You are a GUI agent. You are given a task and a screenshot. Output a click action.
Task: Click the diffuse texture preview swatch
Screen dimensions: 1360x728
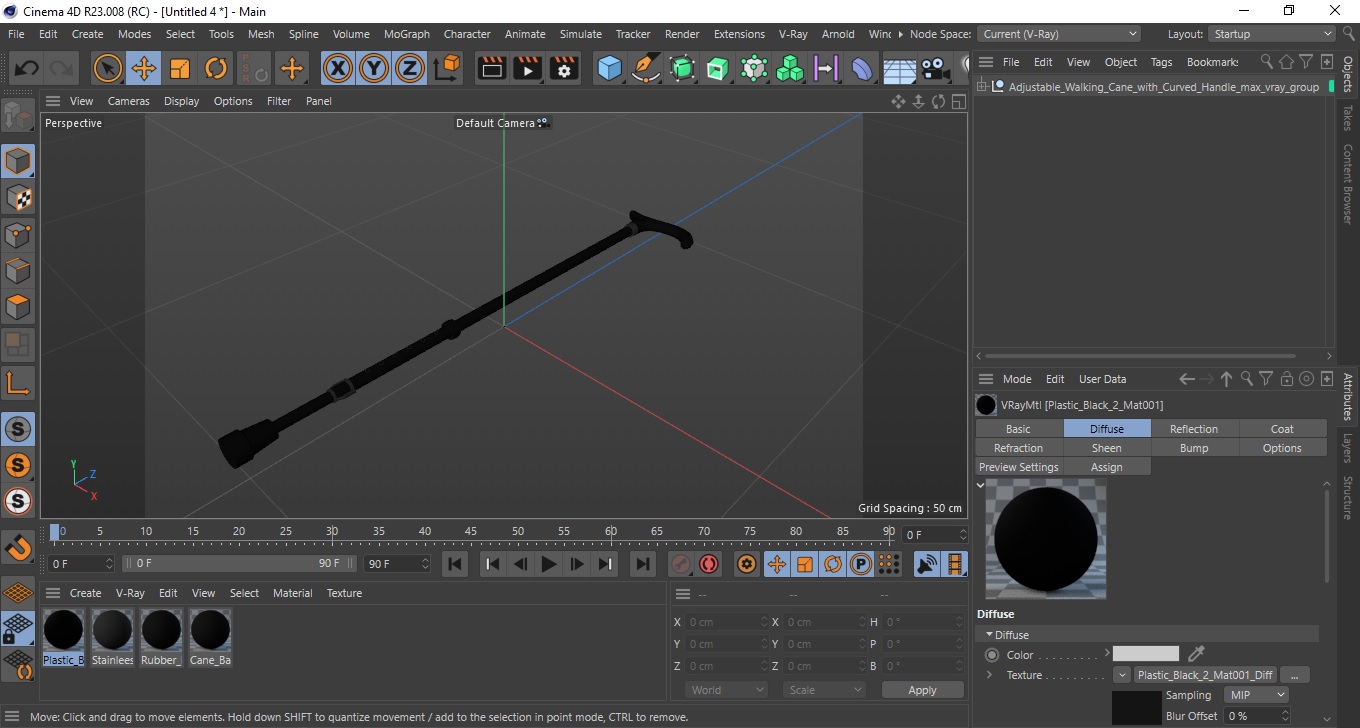pyautogui.click(x=1137, y=707)
